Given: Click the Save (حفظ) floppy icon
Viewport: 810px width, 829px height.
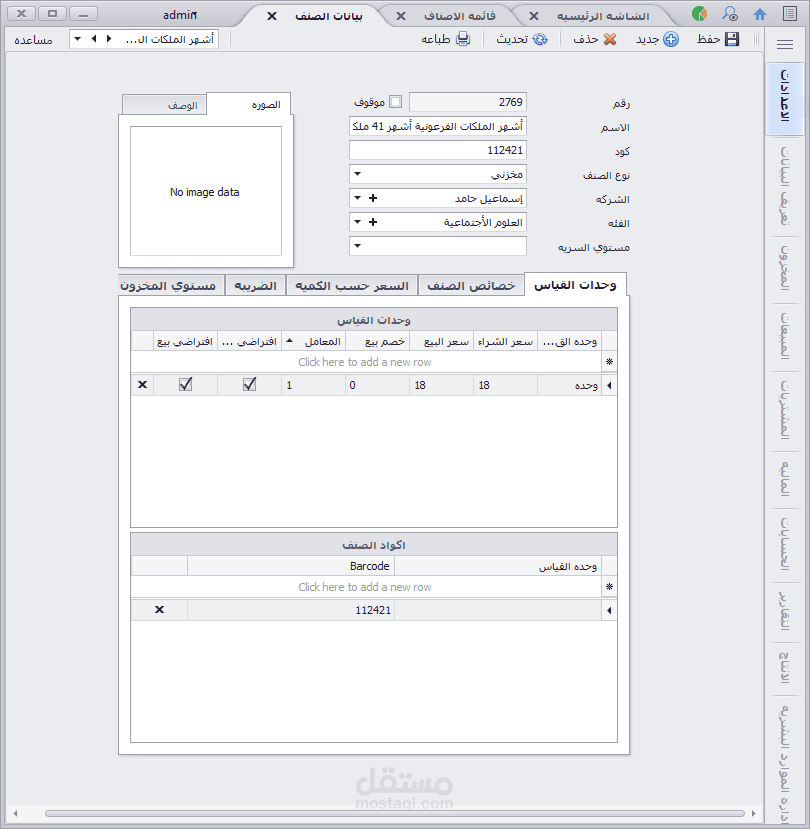Looking at the screenshot, I should click(732, 39).
